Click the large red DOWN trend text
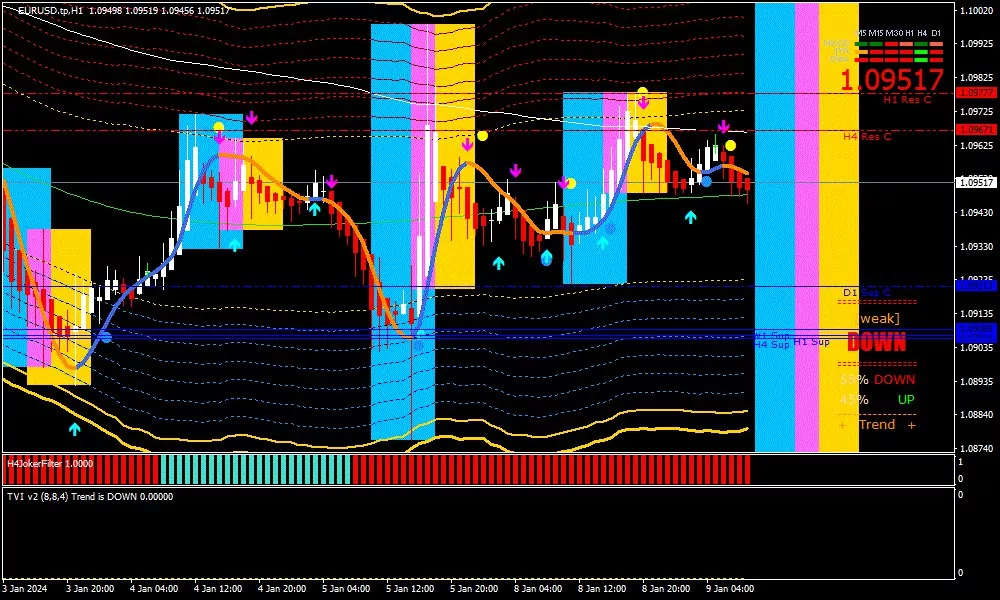This screenshot has width=1000, height=600. (876, 343)
